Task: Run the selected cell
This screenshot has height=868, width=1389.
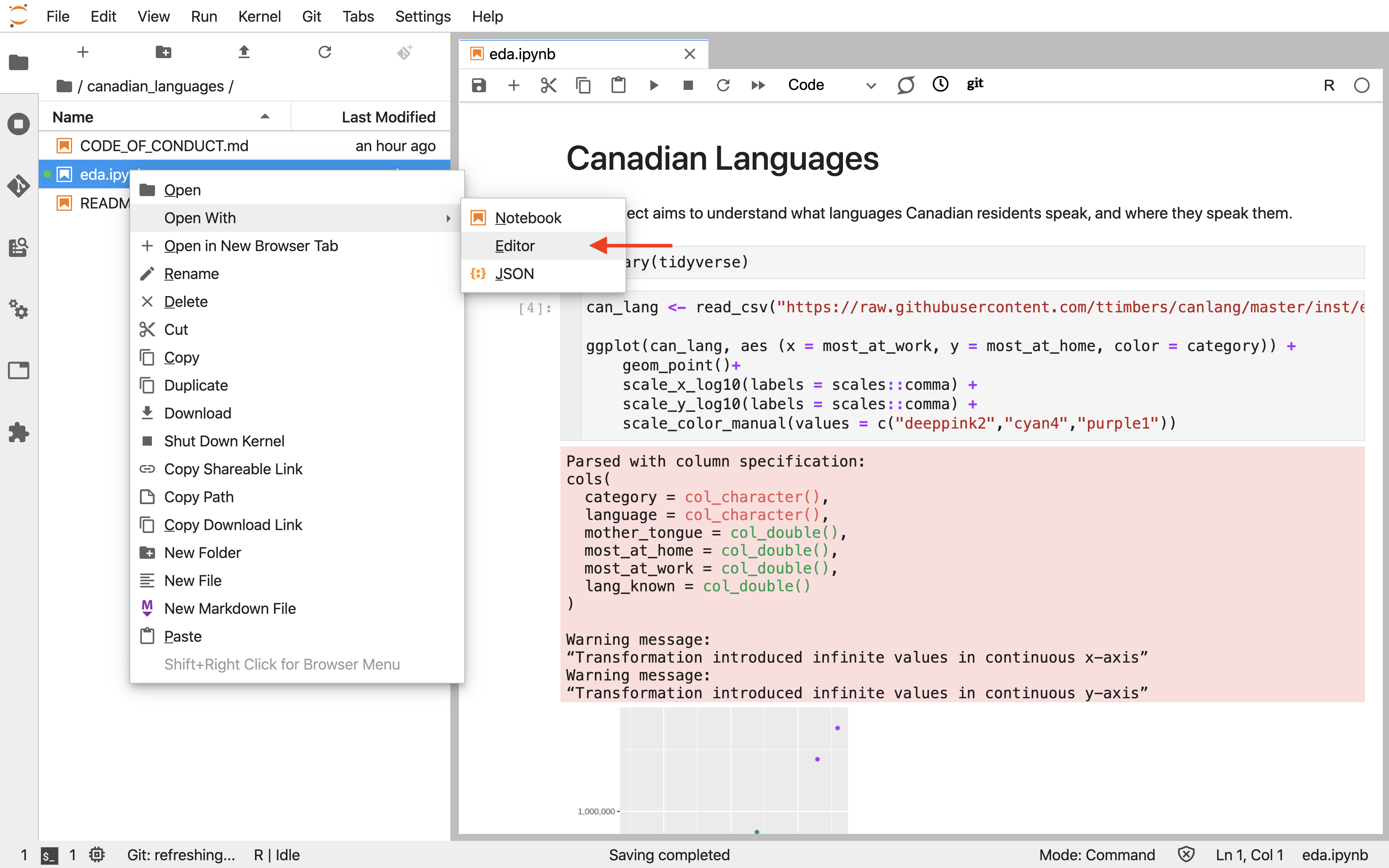Action: 653,86
